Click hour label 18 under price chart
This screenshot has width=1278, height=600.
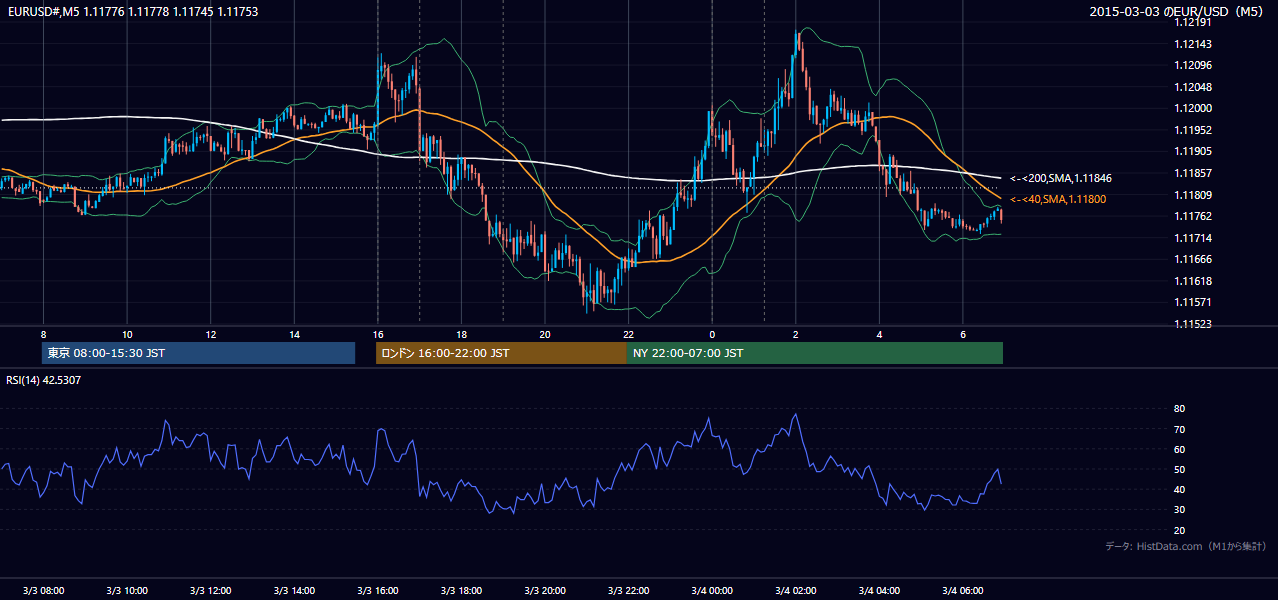461,334
